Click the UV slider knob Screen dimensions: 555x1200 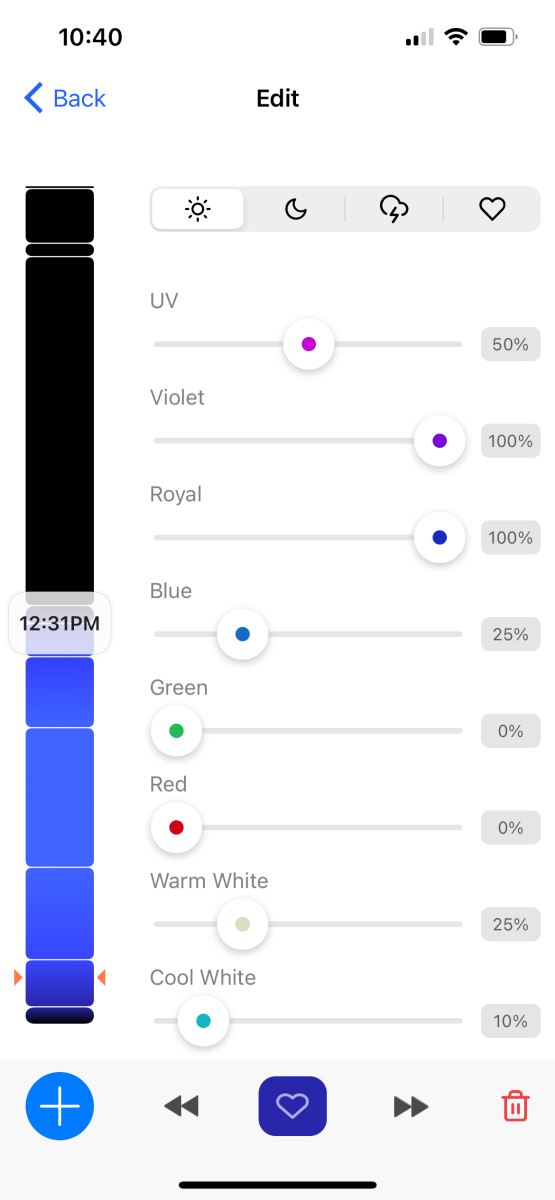tap(308, 344)
